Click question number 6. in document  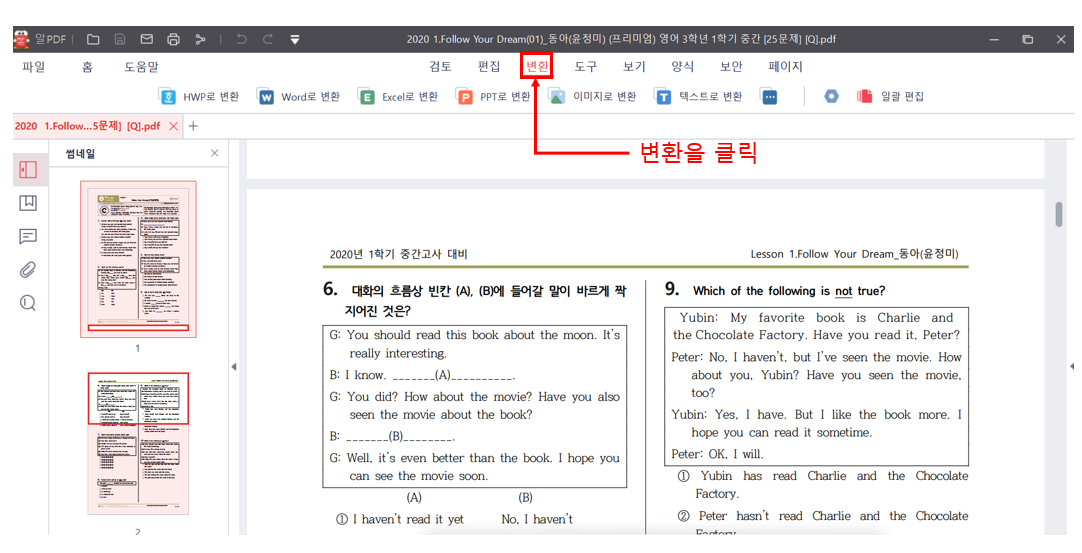point(330,289)
